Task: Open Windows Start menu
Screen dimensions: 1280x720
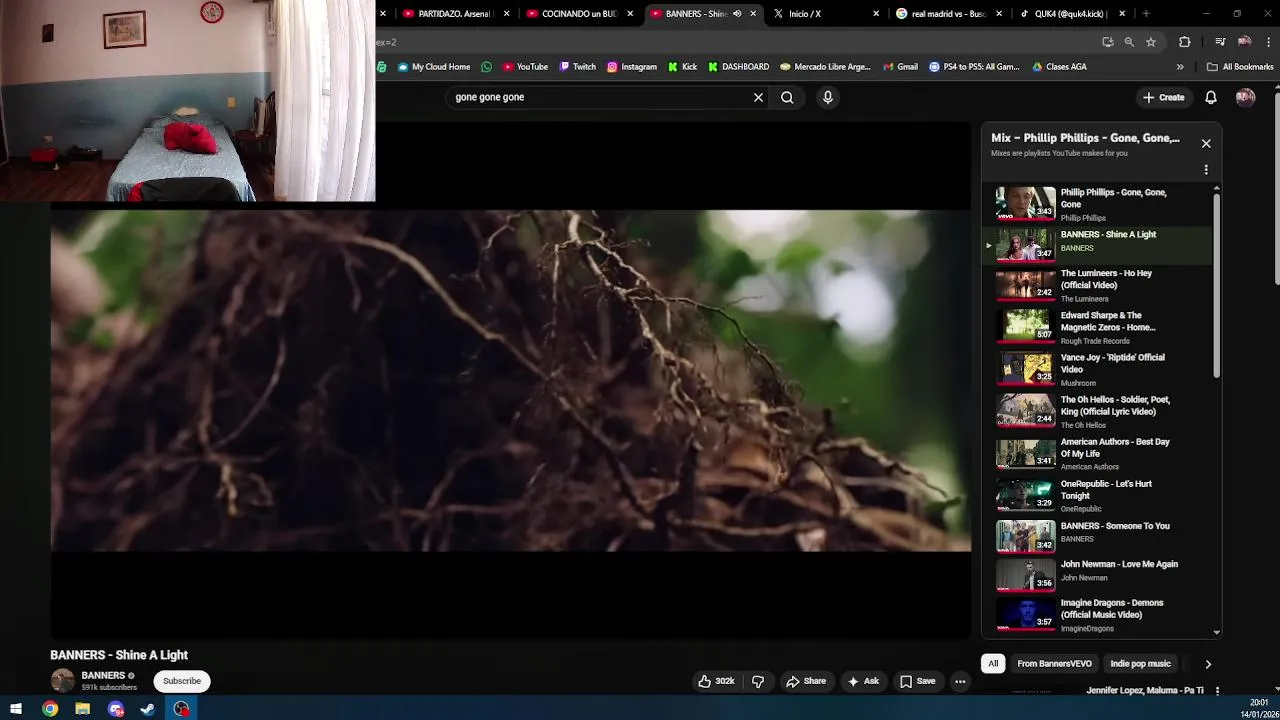Action: coord(16,709)
